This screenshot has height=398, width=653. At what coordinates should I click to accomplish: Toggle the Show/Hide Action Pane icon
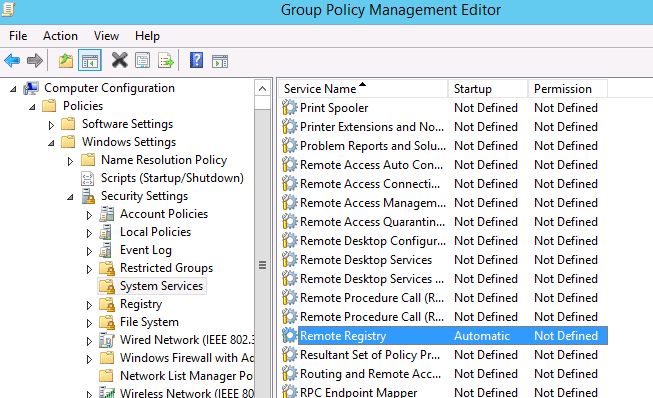tap(220, 62)
